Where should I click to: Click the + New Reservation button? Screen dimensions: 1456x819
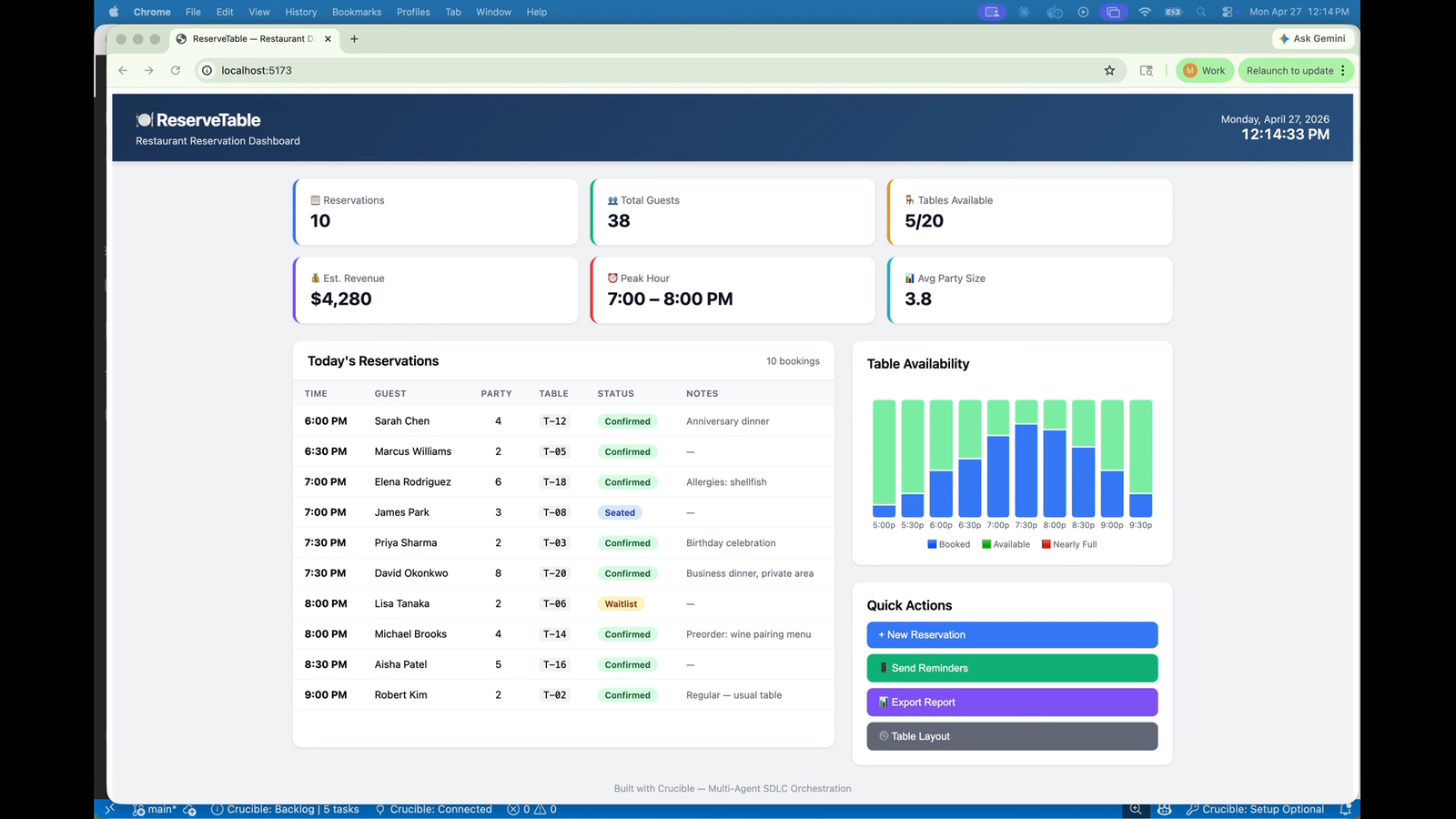[x=1011, y=634]
